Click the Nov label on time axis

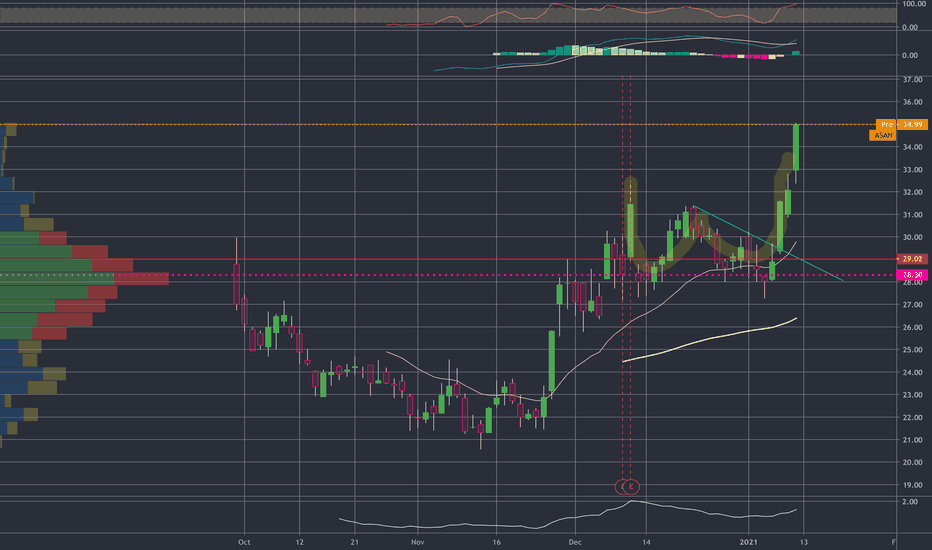coord(418,542)
